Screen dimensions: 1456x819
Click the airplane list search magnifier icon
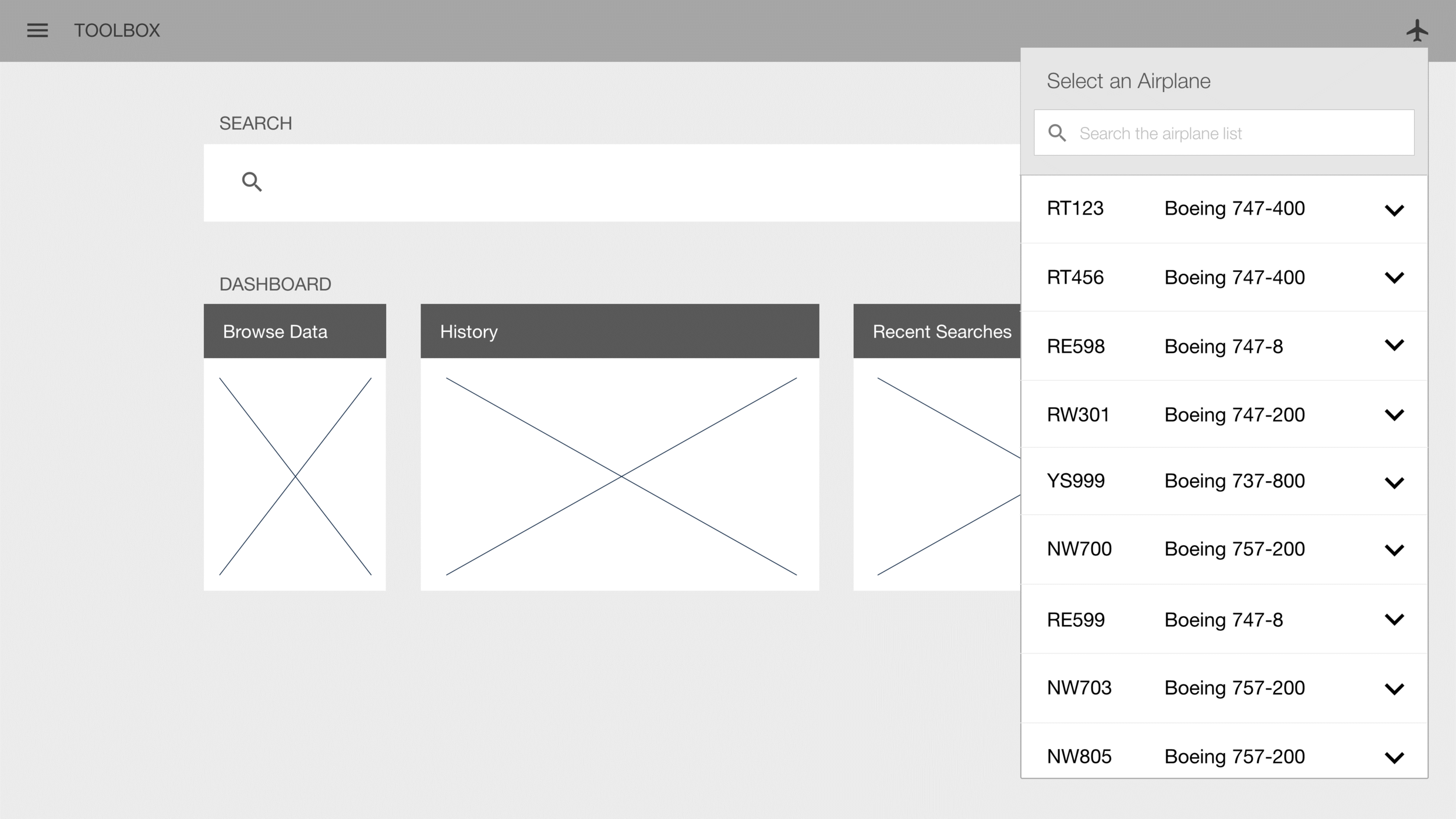tap(1057, 133)
